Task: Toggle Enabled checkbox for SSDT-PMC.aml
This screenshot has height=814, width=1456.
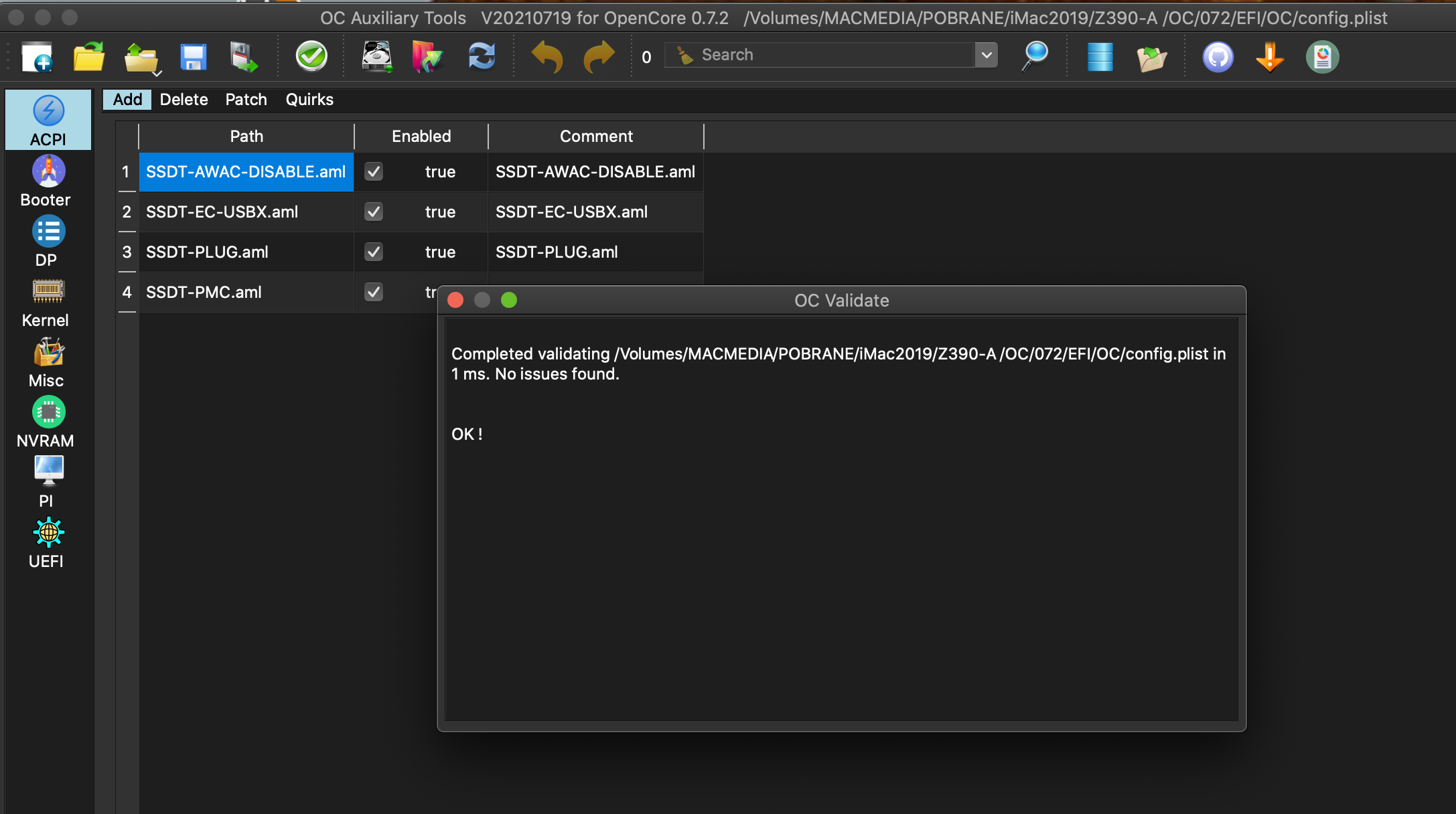Action: (374, 293)
